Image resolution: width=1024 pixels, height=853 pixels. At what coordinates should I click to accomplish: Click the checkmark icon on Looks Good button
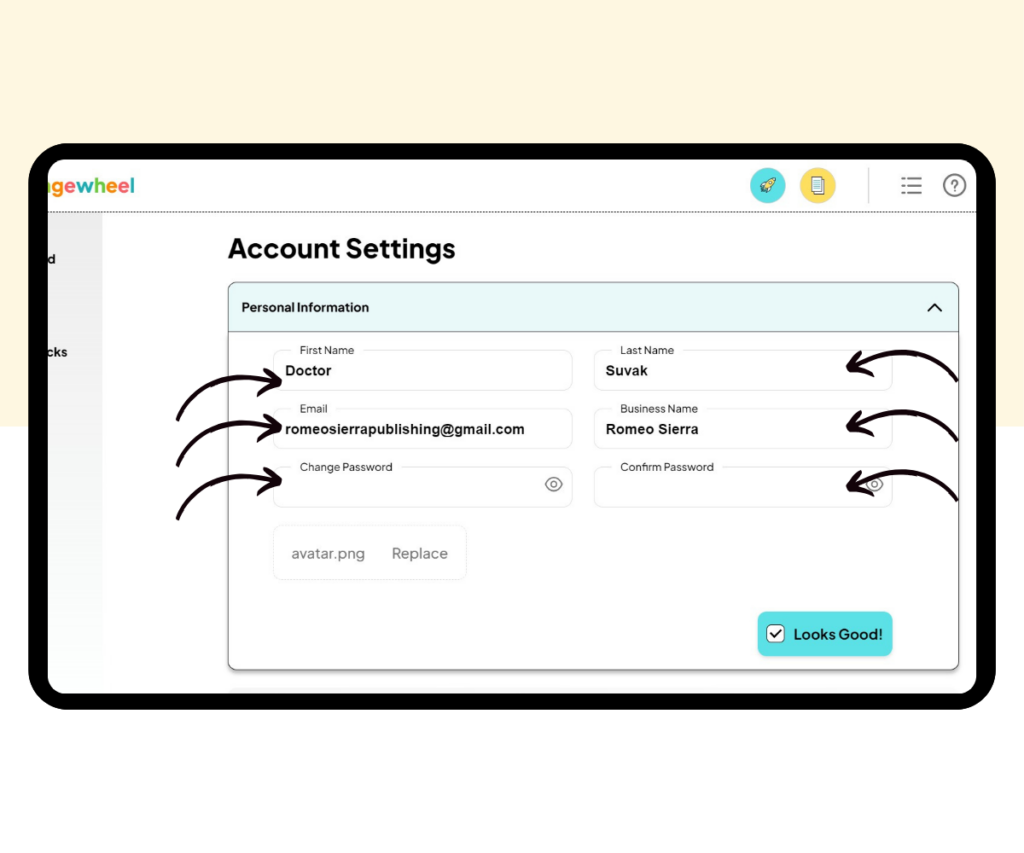(x=776, y=633)
